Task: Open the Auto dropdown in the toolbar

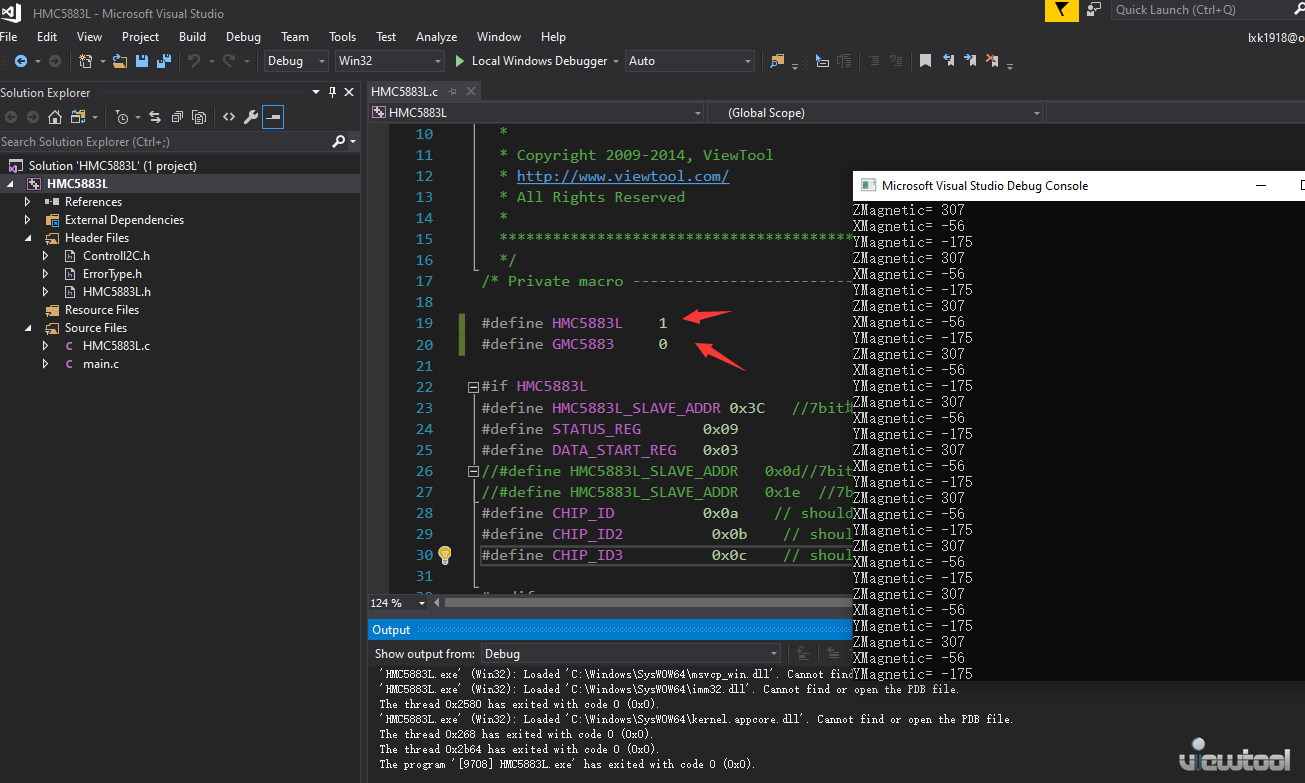Action: (x=690, y=61)
